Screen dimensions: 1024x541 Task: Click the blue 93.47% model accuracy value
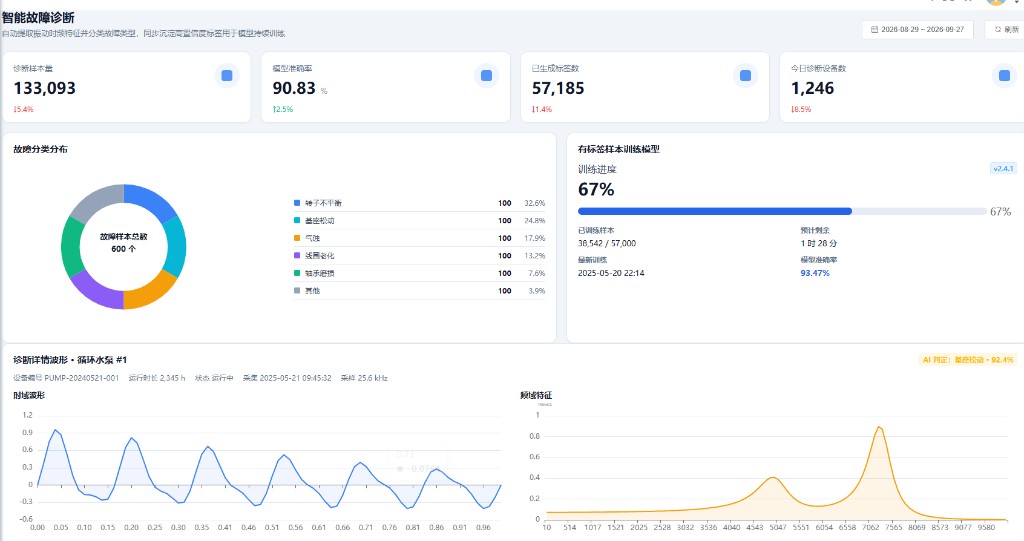click(815, 273)
